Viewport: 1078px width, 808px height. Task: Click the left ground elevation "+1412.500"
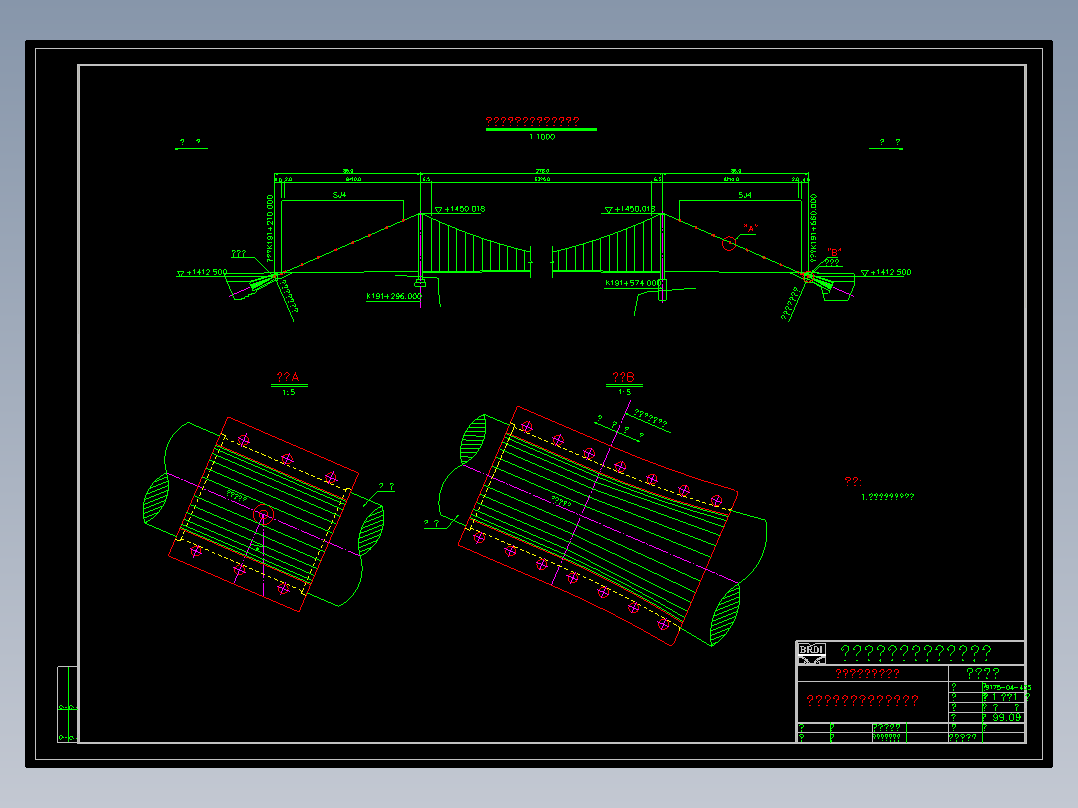coord(206,272)
